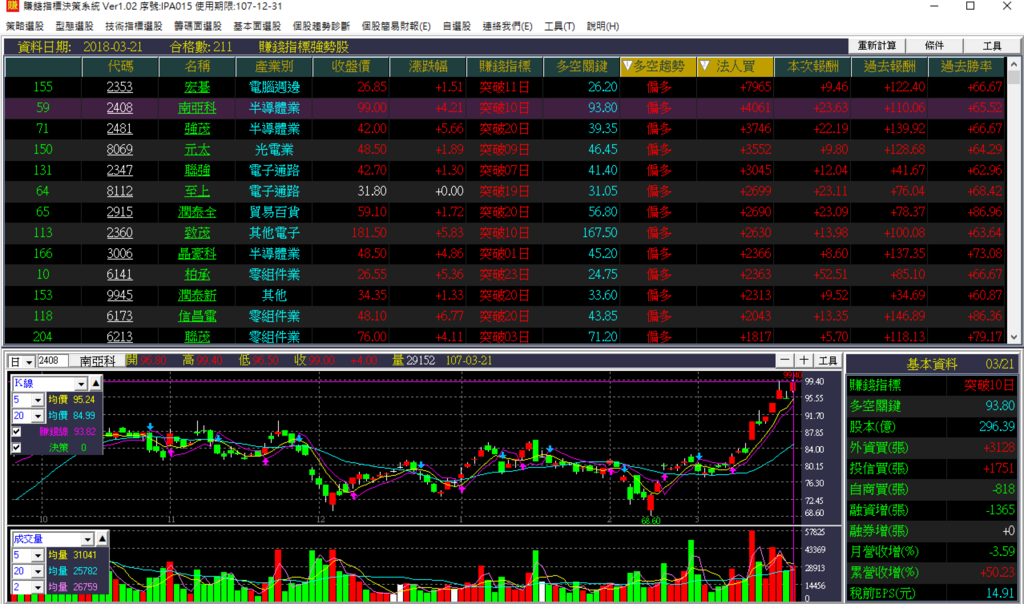Open the 工具(T) menu

pyautogui.click(x=560, y=26)
